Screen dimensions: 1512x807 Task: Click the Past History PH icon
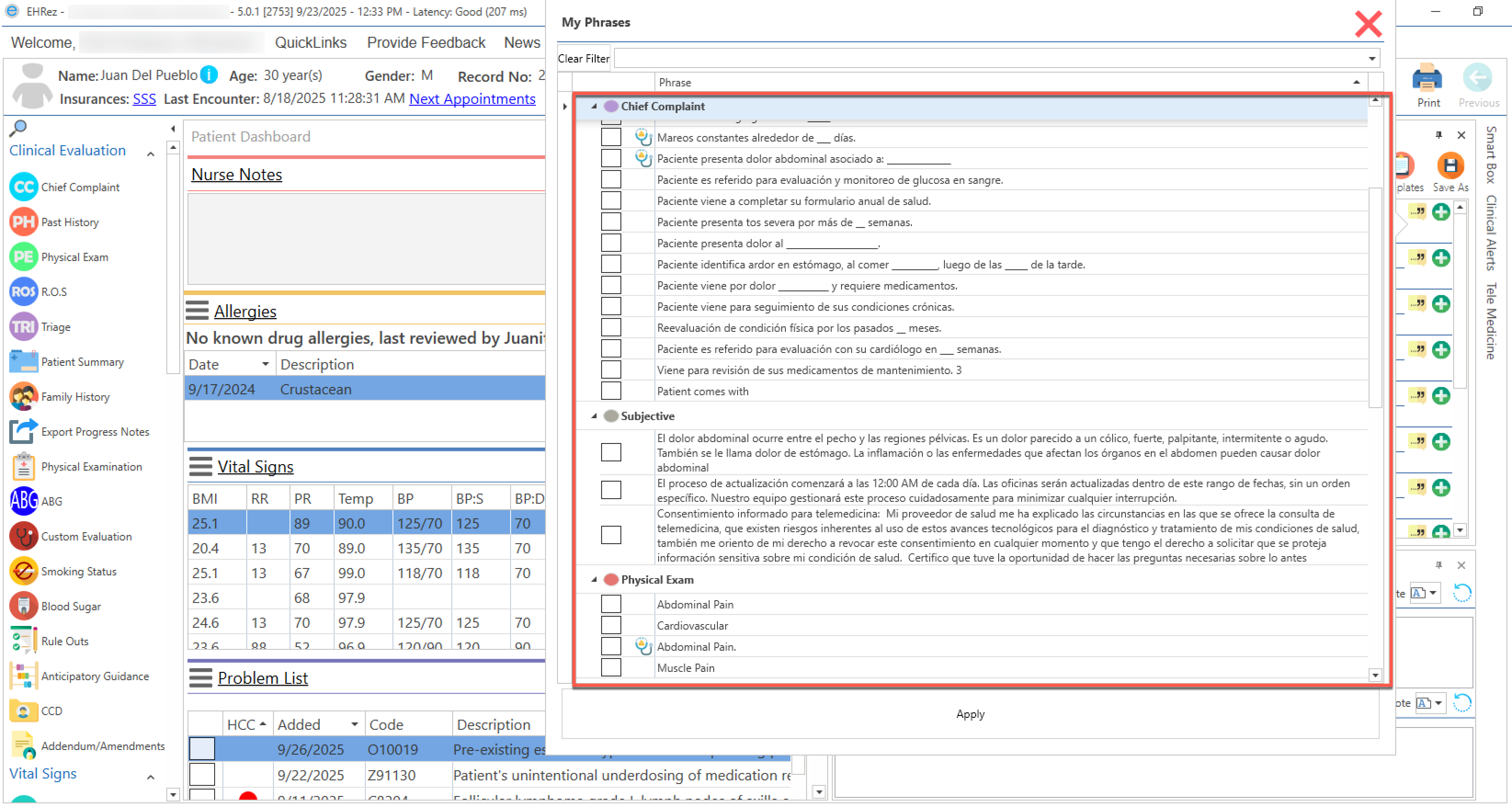coord(23,222)
